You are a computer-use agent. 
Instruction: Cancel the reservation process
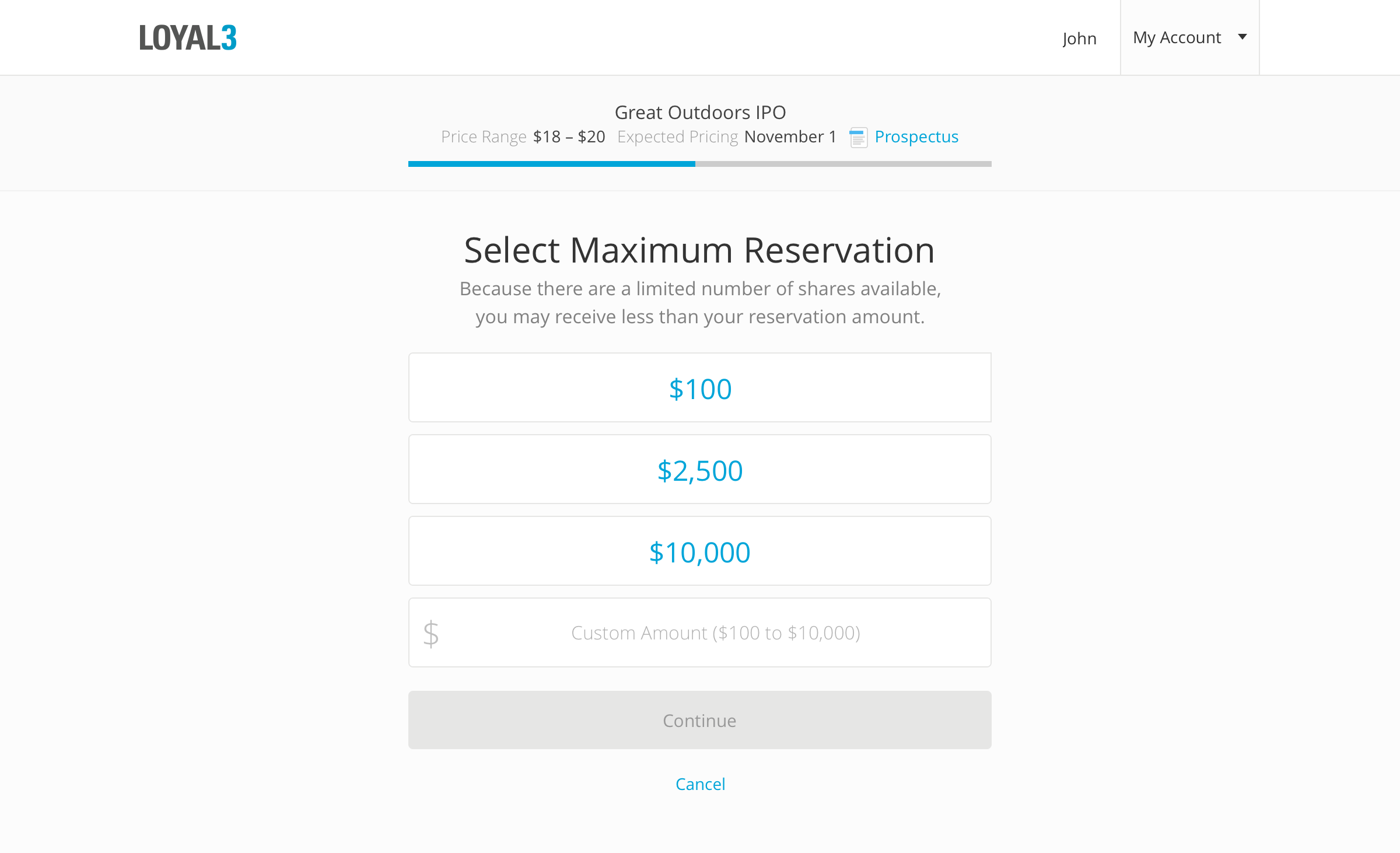pos(700,784)
